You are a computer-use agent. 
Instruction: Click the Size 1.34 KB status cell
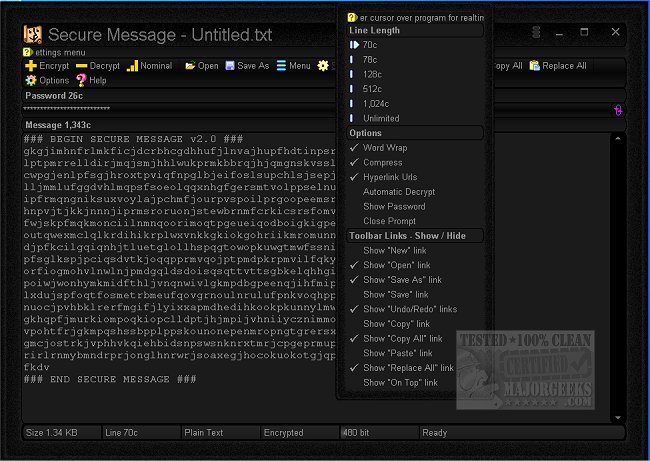click(x=62, y=433)
